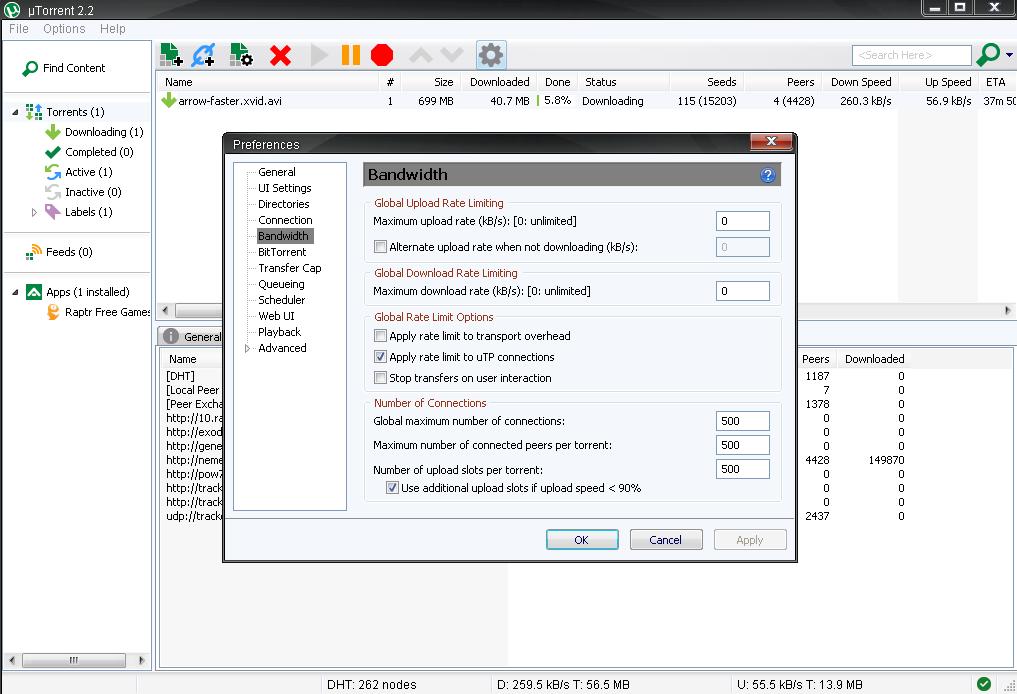This screenshot has width=1017, height=694.
Task: Click the red X Remove torrent icon
Action: (280, 55)
